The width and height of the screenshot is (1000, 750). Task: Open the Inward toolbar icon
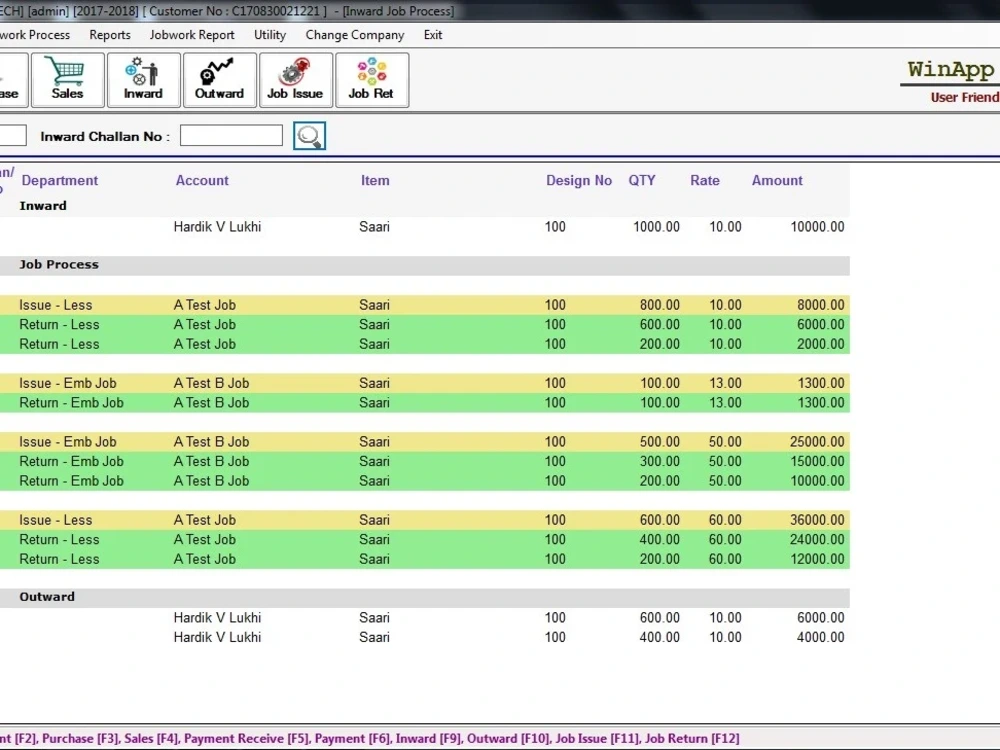143,79
